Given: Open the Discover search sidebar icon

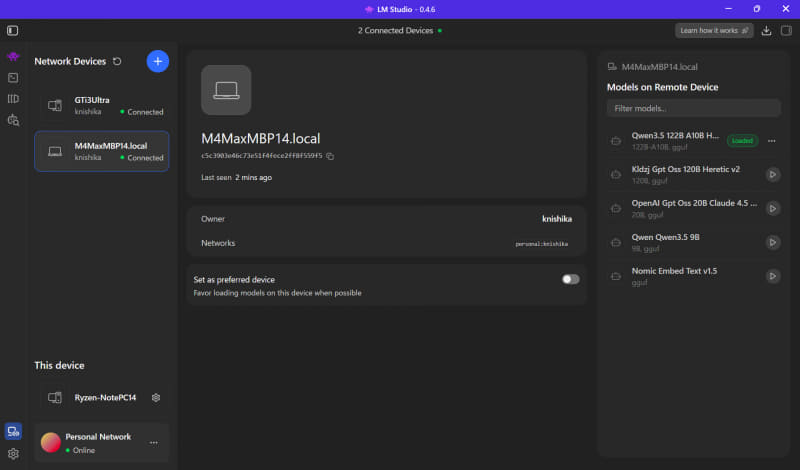Looking at the screenshot, I should [13, 120].
